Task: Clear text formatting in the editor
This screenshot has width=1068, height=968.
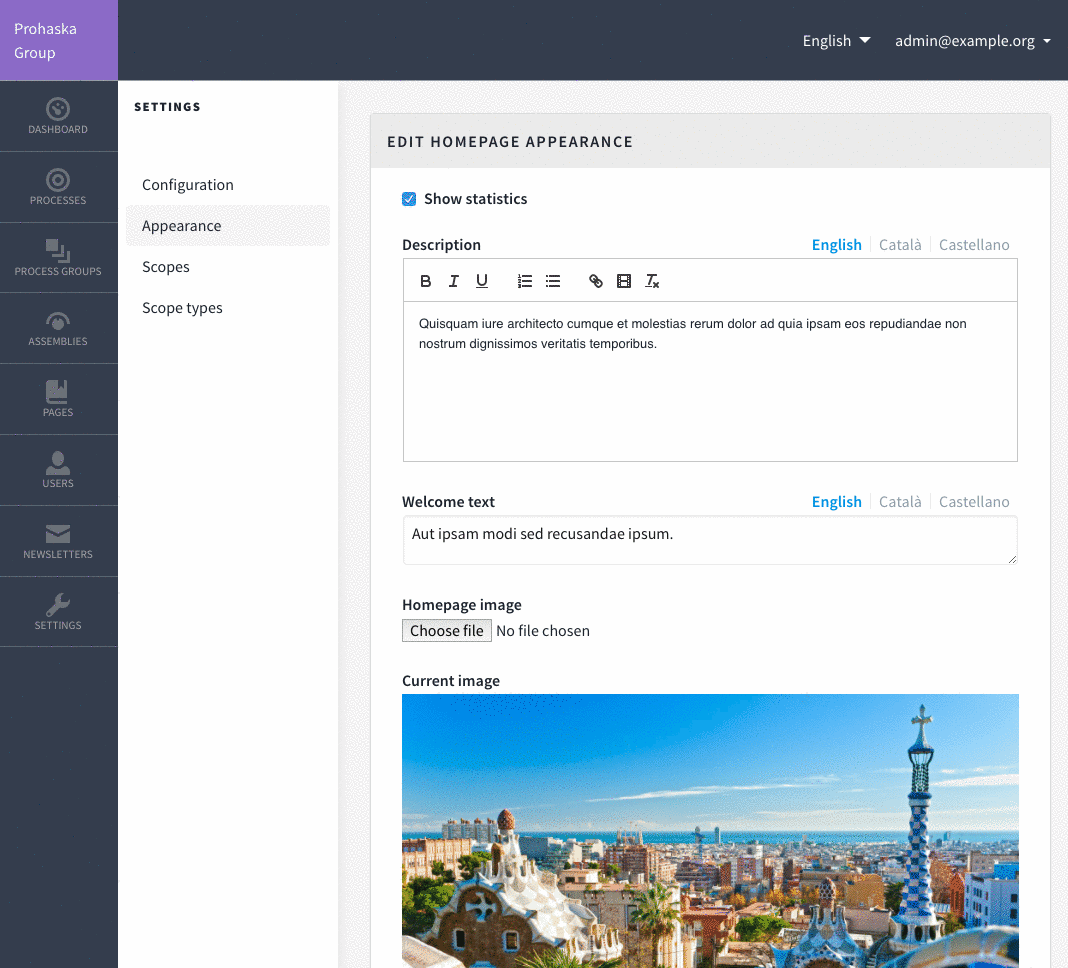Action: point(652,281)
